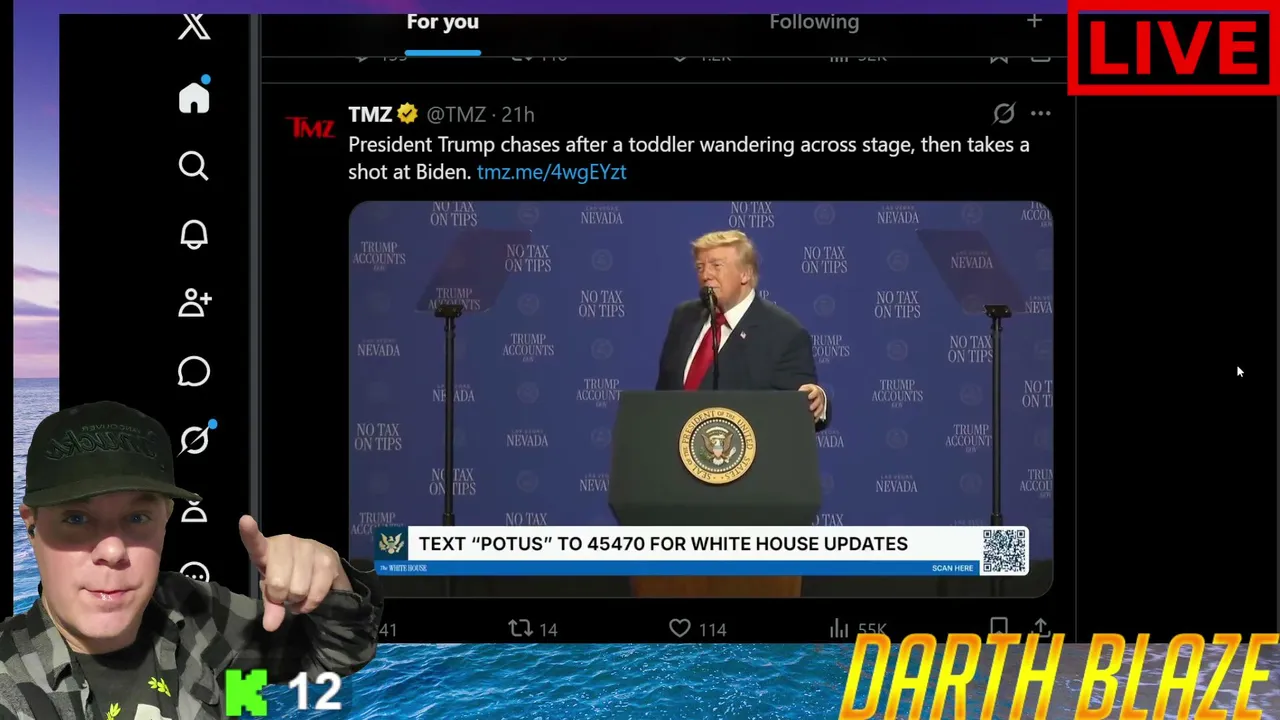Screen dimensions: 1280x720
Task: Repost the TMZ post
Action: (x=533, y=629)
